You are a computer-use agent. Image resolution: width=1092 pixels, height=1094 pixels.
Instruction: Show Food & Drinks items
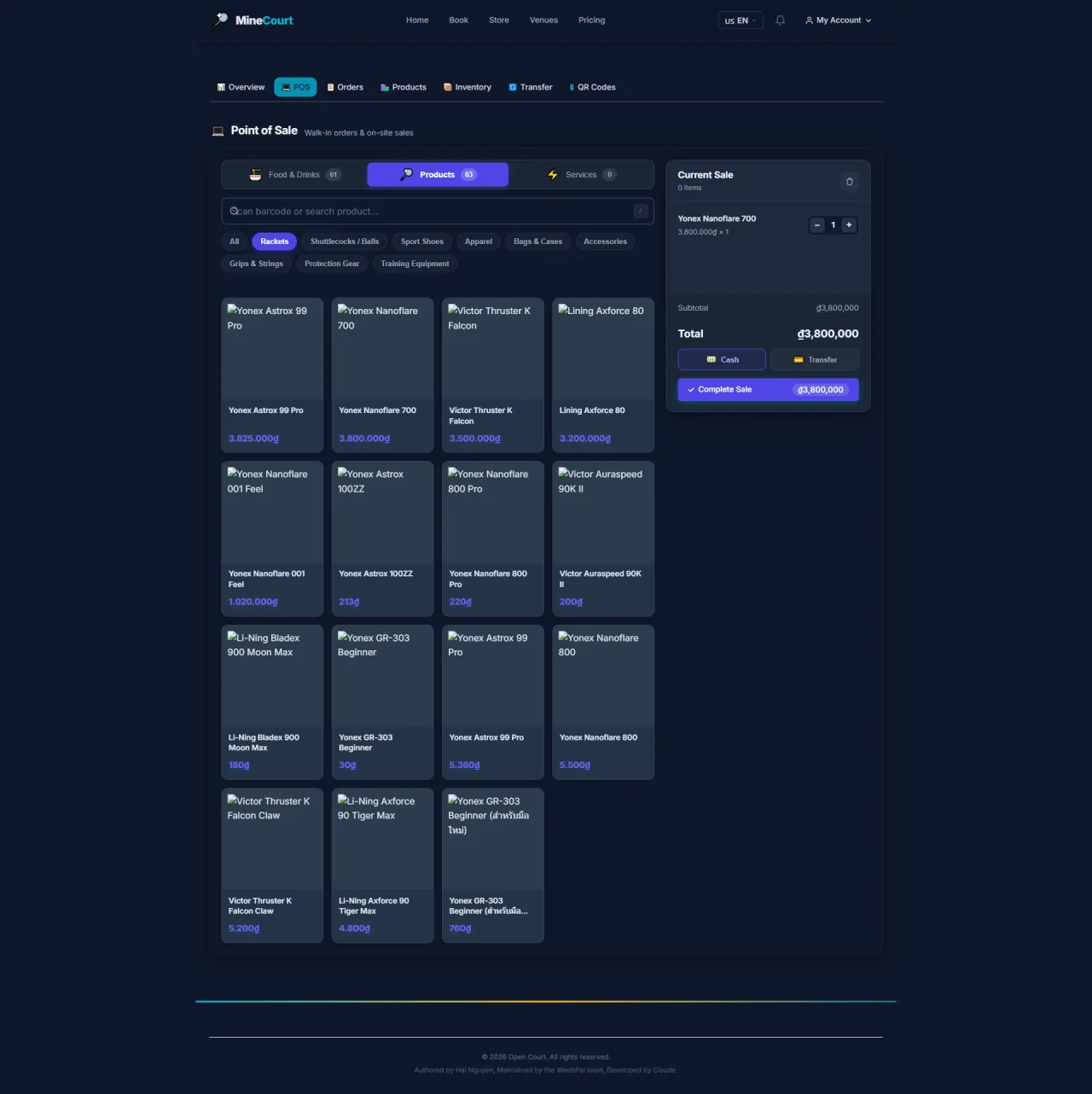pyautogui.click(x=294, y=175)
